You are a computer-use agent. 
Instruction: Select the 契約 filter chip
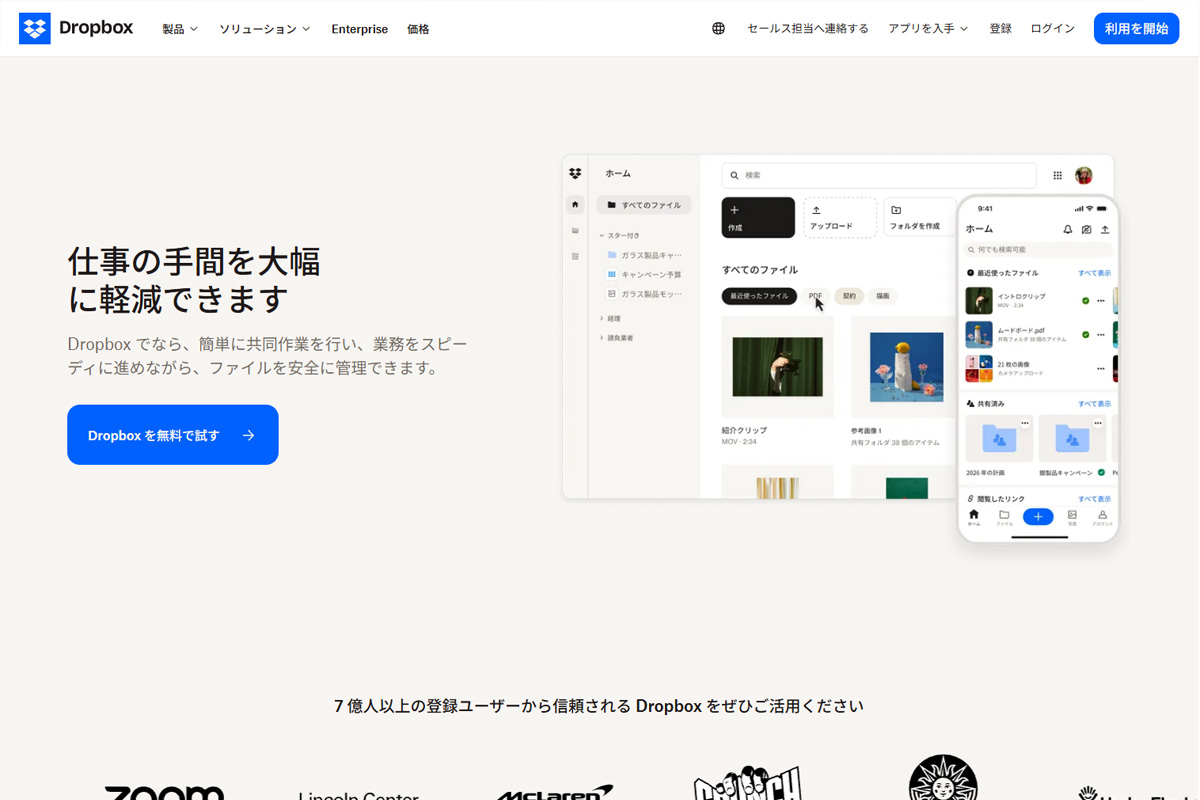849,296
